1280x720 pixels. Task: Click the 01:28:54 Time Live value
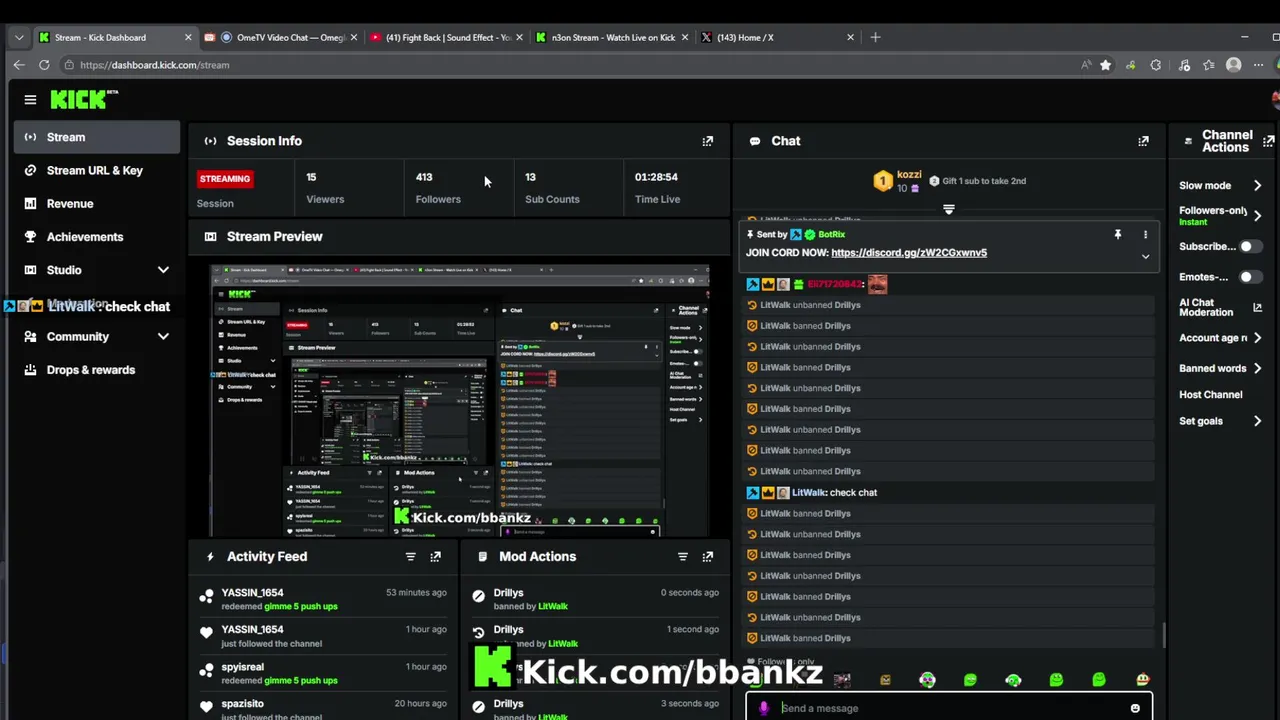[x=656, y=177]
